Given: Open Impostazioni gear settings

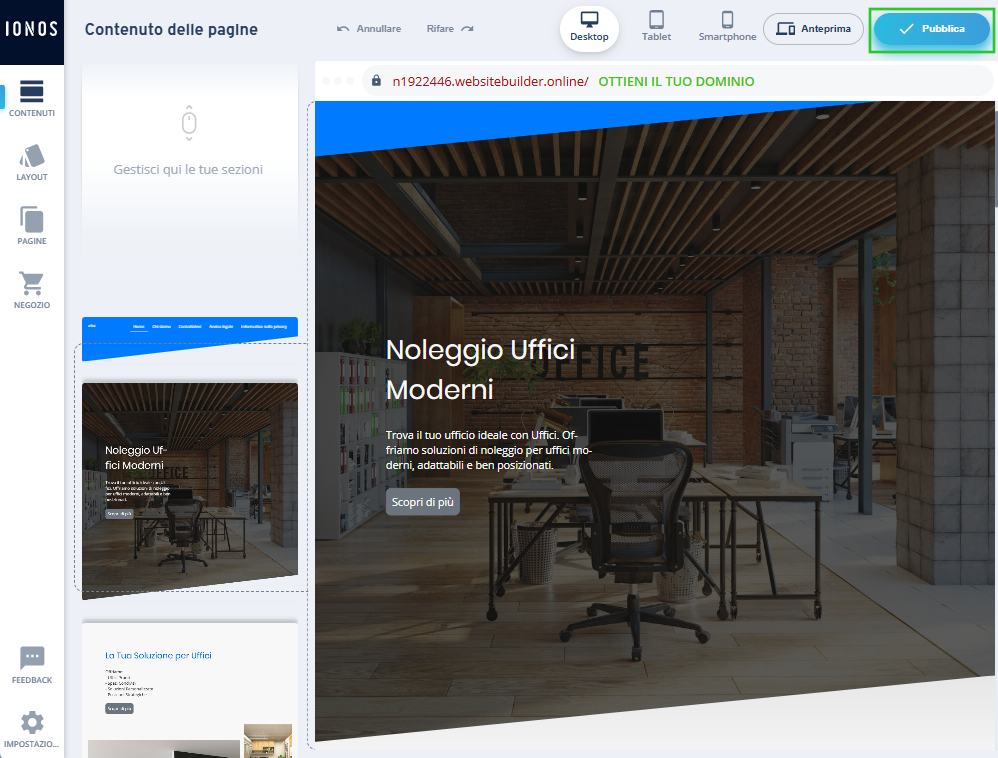Looking at the screenshot, I should [32, 729].
